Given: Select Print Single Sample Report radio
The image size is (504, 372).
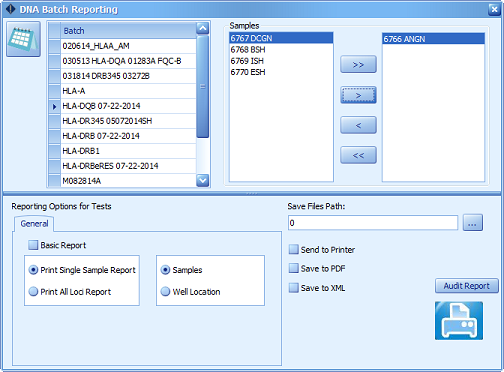Looking at the screenshot, I should coord(33,270).
